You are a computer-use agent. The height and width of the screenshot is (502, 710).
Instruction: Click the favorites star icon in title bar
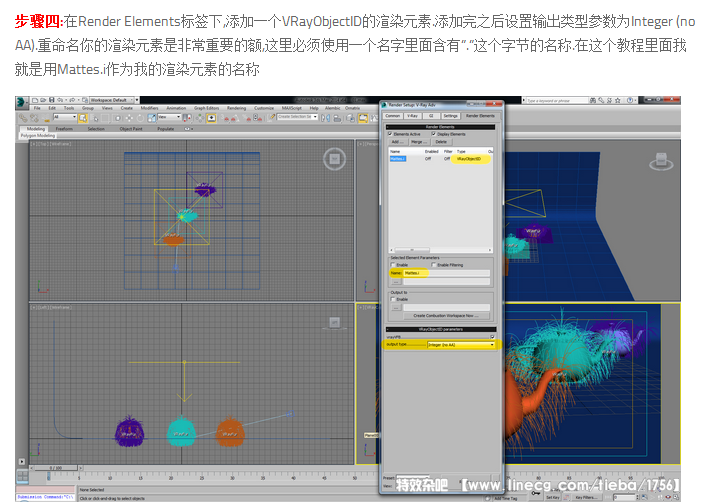click(x=618, y=100)
